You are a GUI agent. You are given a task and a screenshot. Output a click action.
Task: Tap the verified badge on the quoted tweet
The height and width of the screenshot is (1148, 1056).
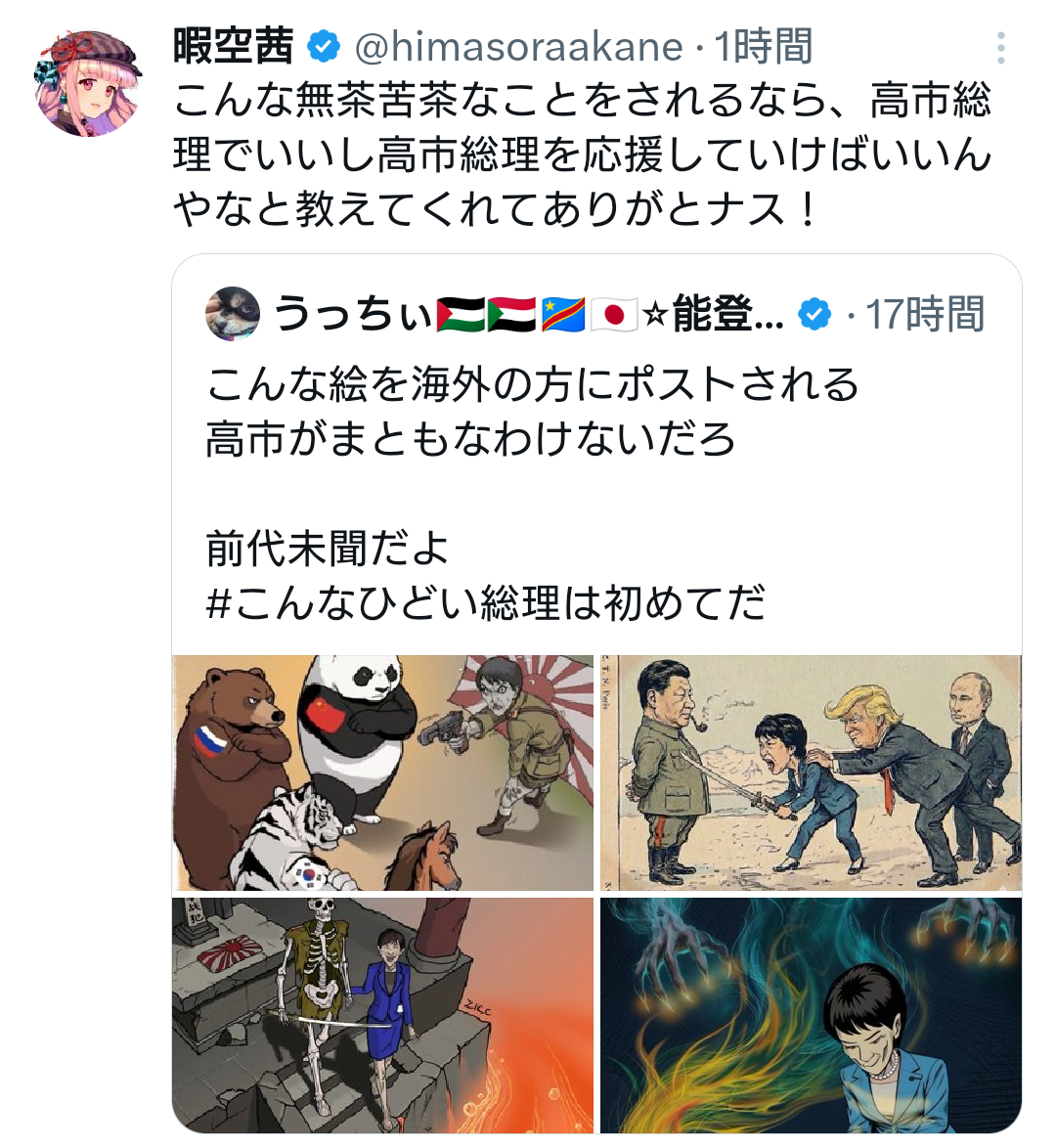[814, 315]
